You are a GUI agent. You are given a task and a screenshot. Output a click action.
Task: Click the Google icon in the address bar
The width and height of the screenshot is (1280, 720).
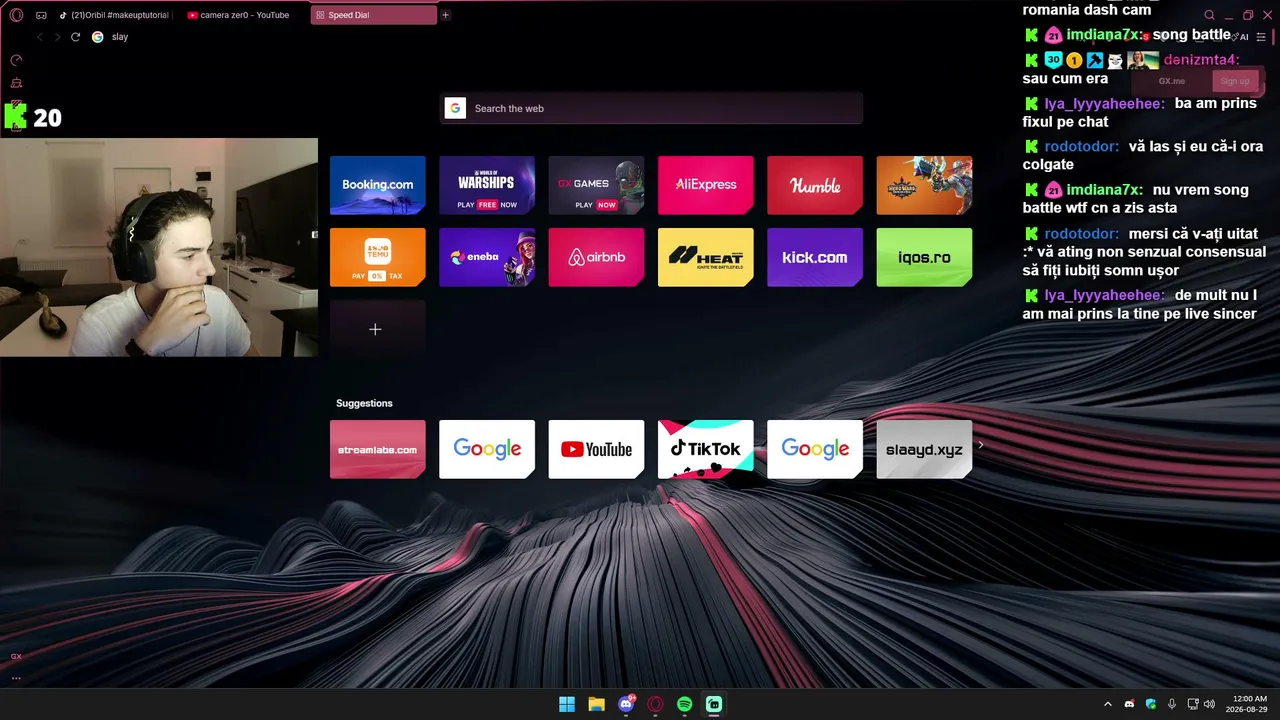coord(97,37)
